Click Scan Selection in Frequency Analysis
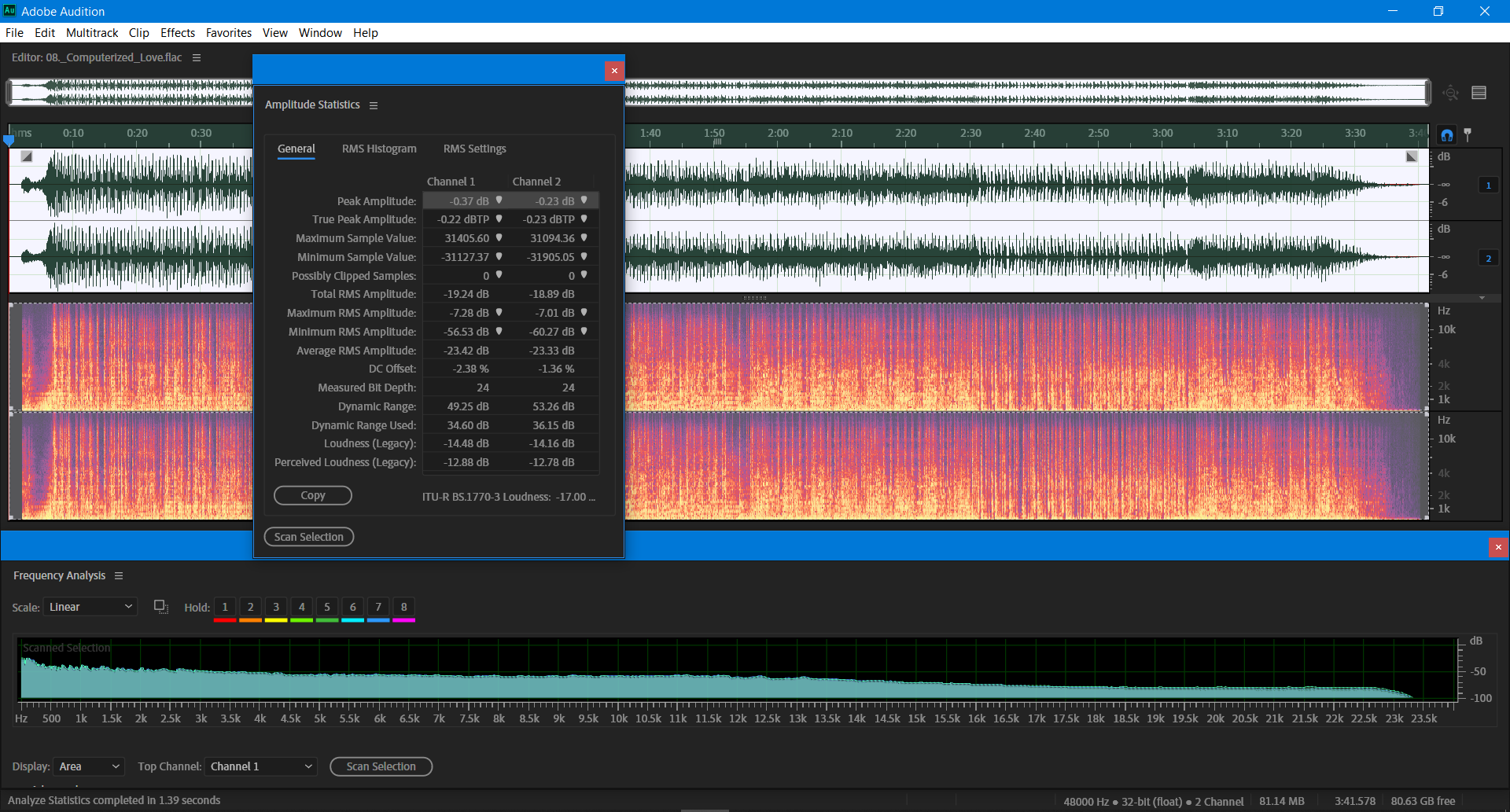 381,766
